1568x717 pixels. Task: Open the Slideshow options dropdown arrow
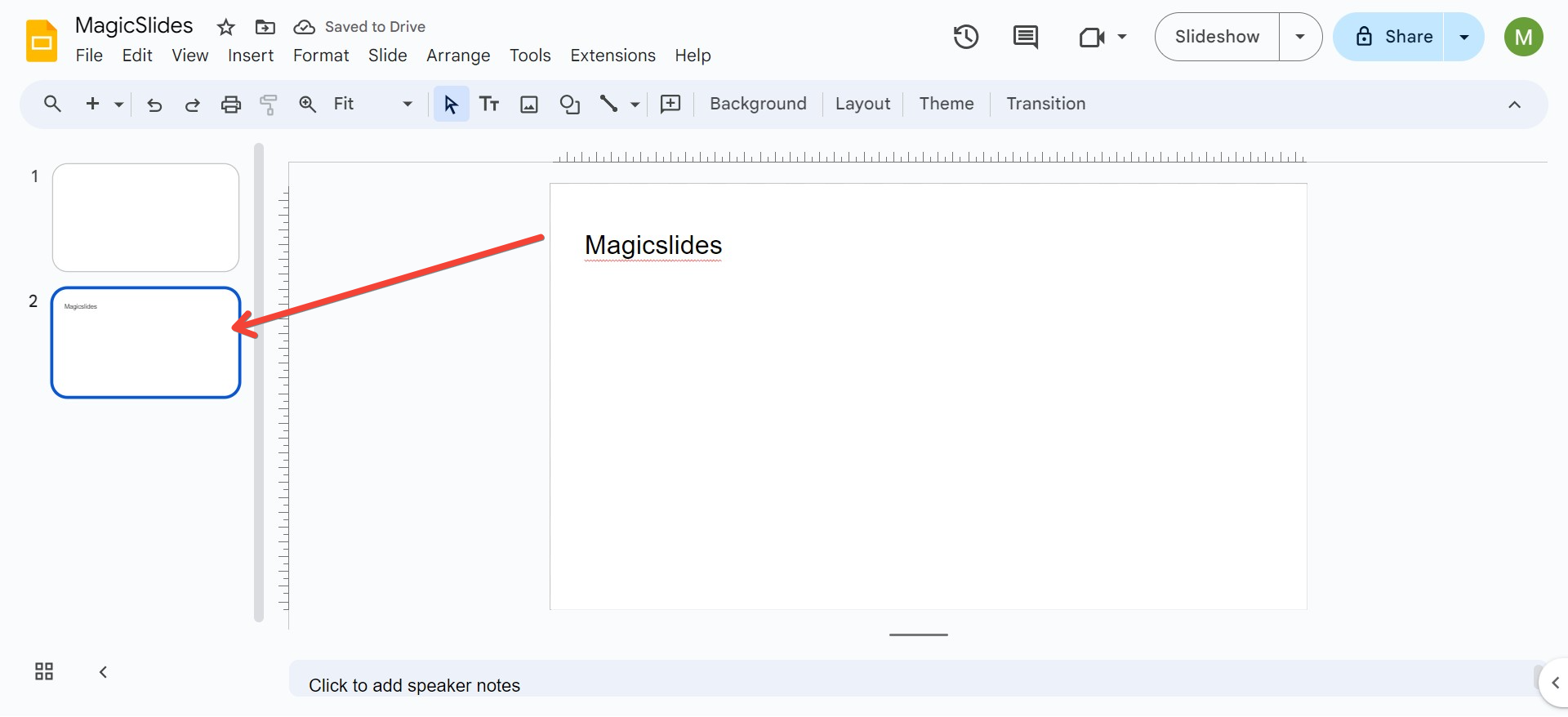1300,37
